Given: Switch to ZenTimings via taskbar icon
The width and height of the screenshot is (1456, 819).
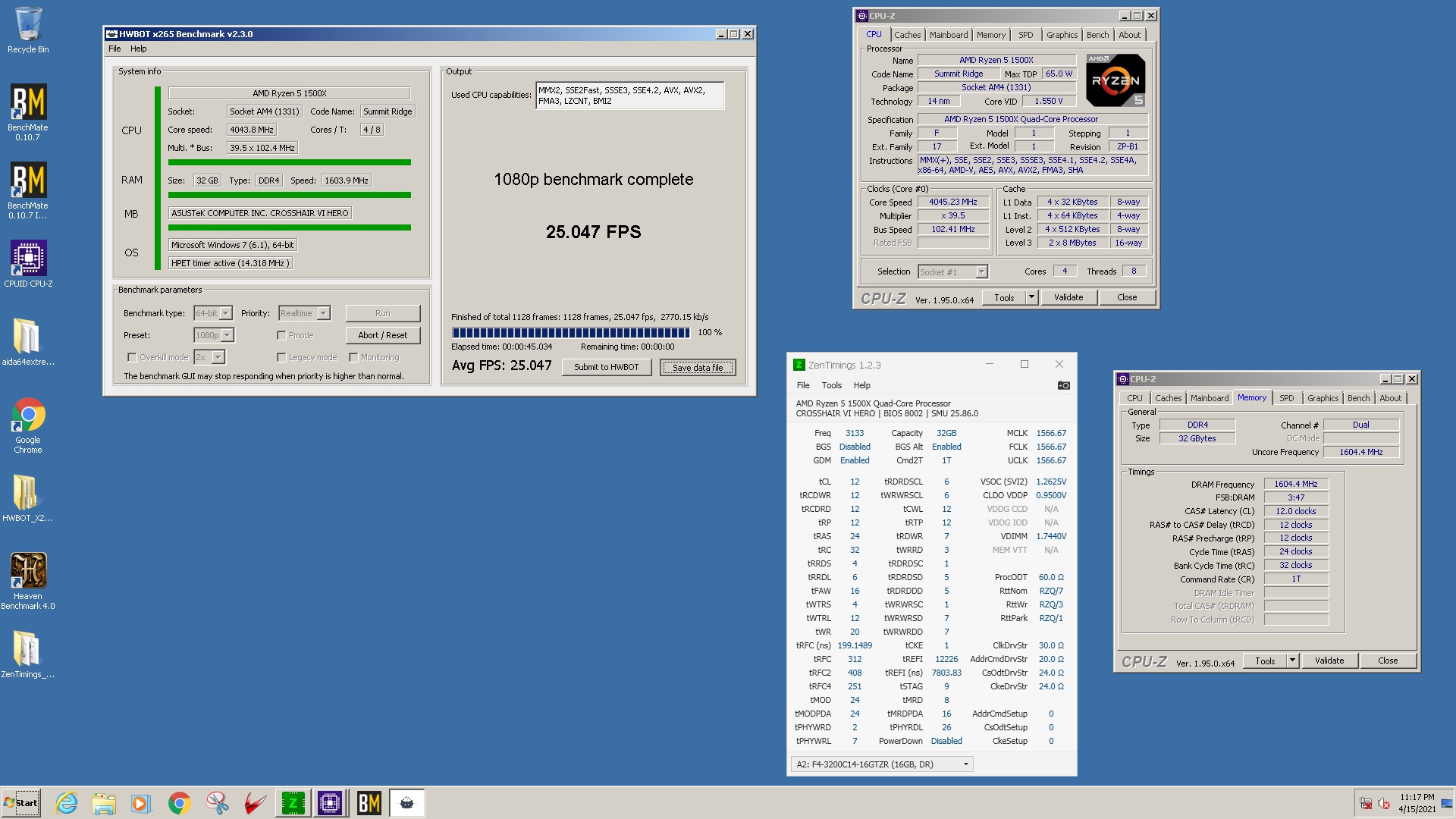Looking at the screenshot, I should [x=293, y=802].
